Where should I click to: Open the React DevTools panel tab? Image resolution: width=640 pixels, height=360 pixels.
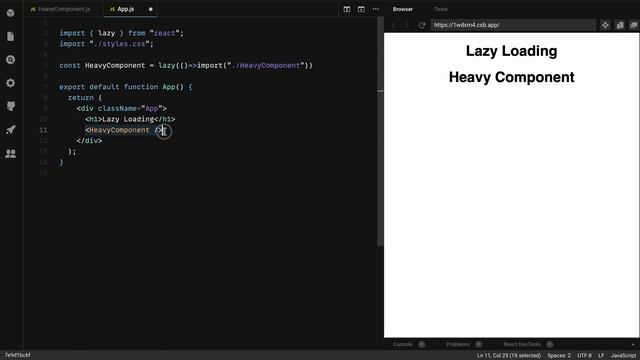(x=522, y=344)
